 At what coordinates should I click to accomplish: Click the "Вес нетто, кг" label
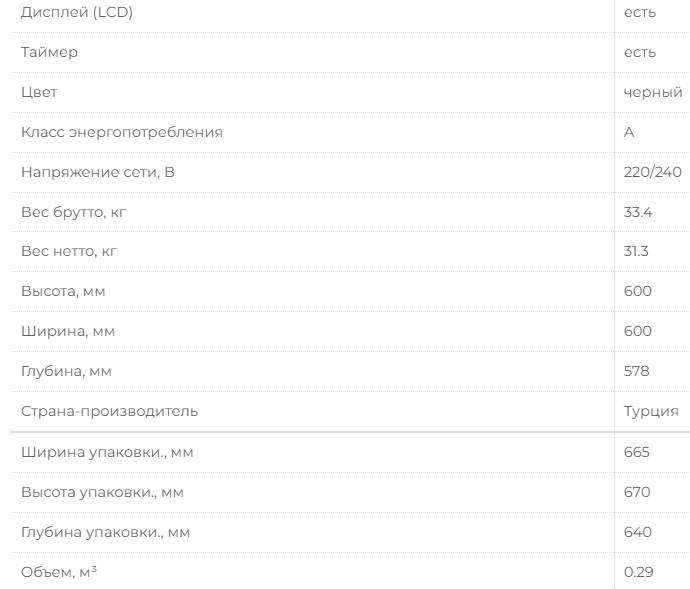(x=69, y=251)
